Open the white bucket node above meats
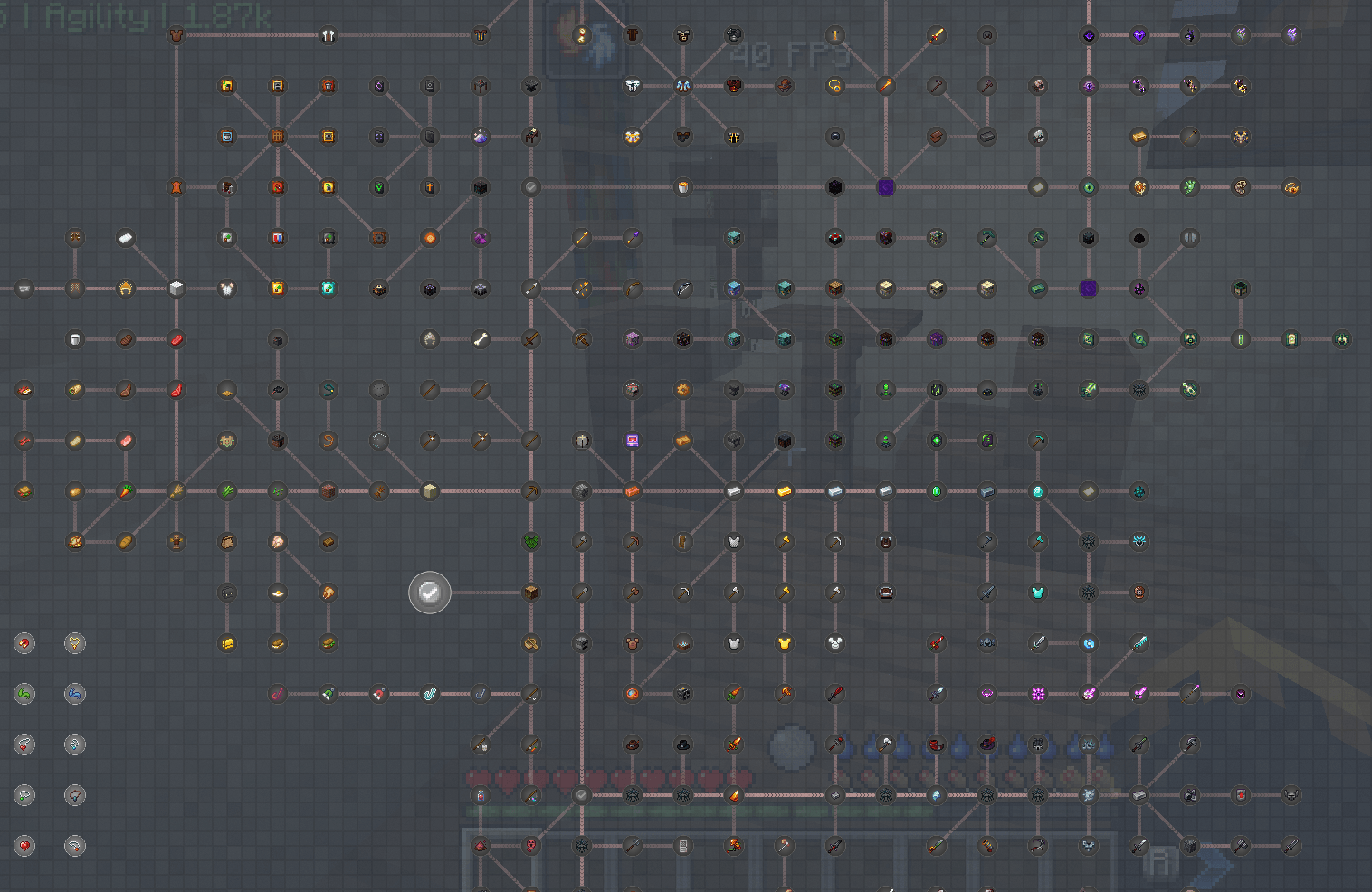 tap(75, 339)
